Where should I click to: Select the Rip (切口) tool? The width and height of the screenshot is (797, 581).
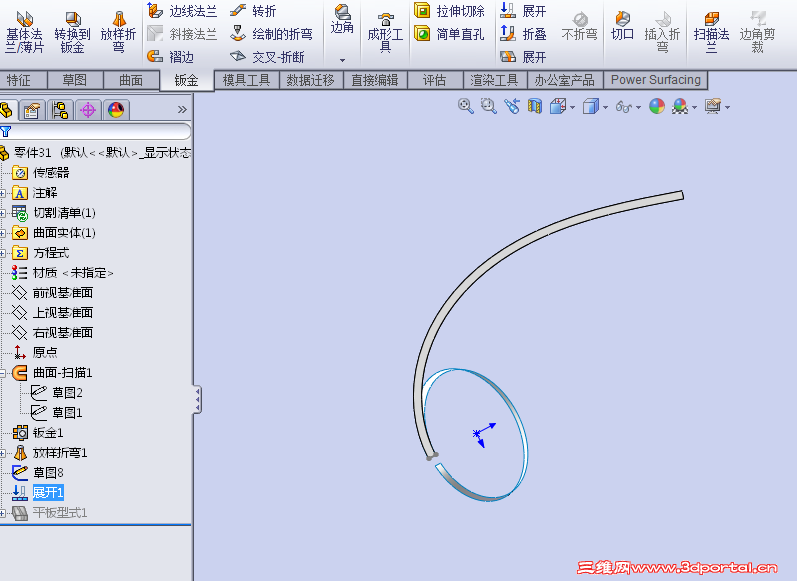tap(622, 27)
